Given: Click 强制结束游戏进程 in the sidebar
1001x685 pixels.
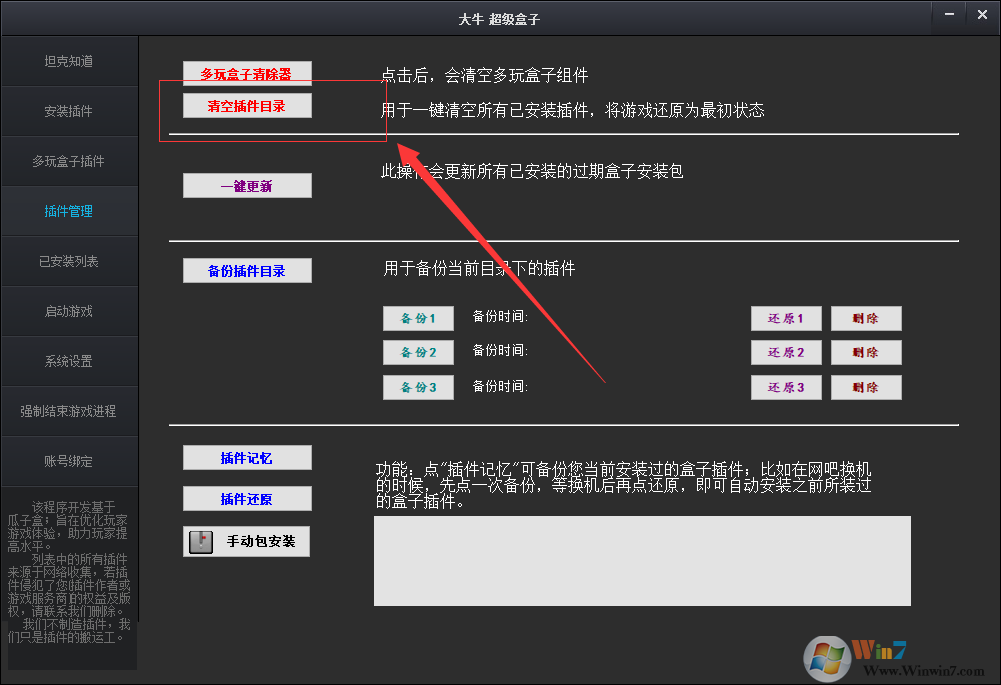Looking at the screenshot, I should pos(69,411).
